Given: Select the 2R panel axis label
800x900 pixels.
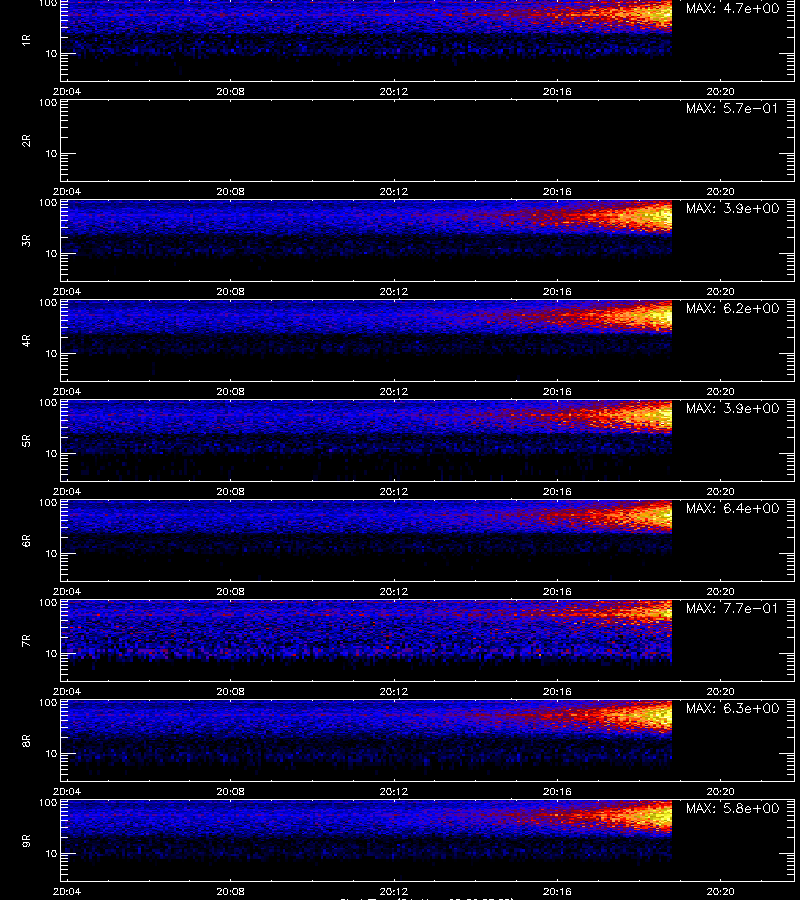Looking at the screenshot, I should tap(26, 141).
